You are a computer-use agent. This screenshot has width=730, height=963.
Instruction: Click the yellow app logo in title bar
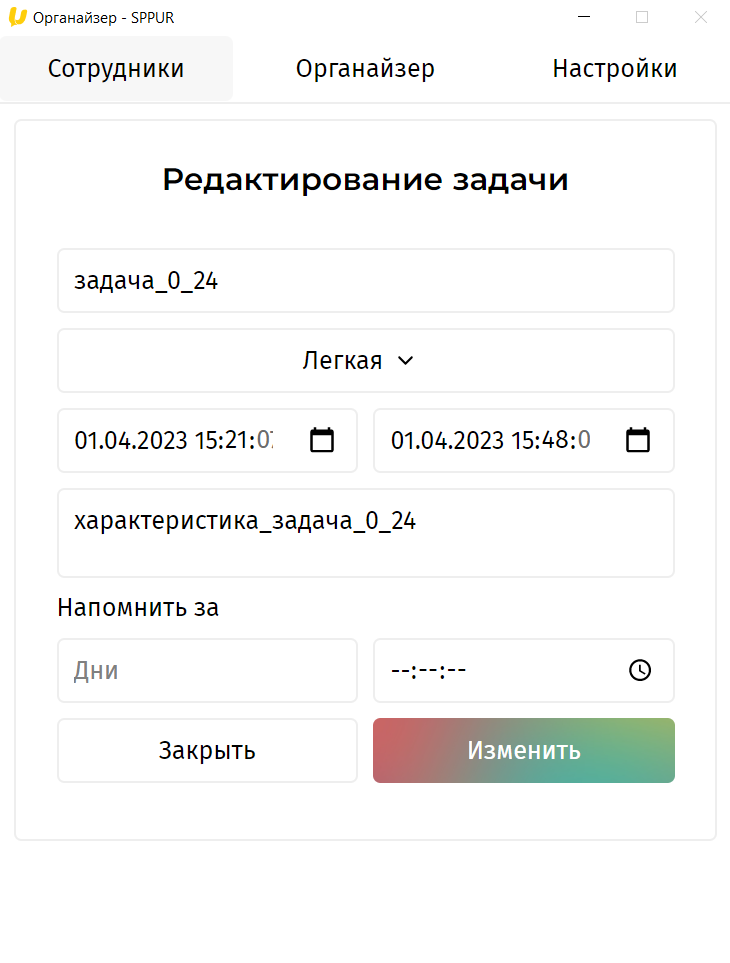click(x=17, y=17)
